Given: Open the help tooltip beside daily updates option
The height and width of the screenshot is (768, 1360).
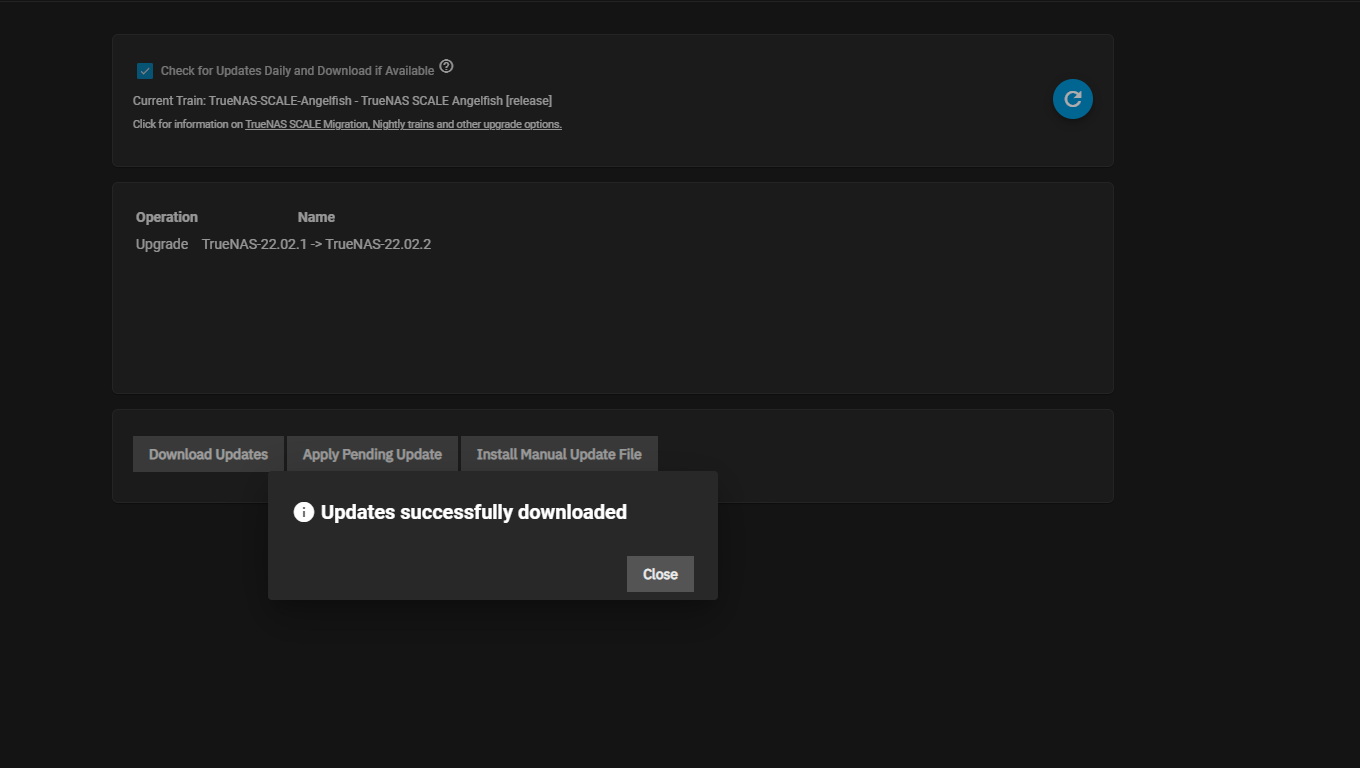Looking at the screenshot, I should click(x=446, y=67).
